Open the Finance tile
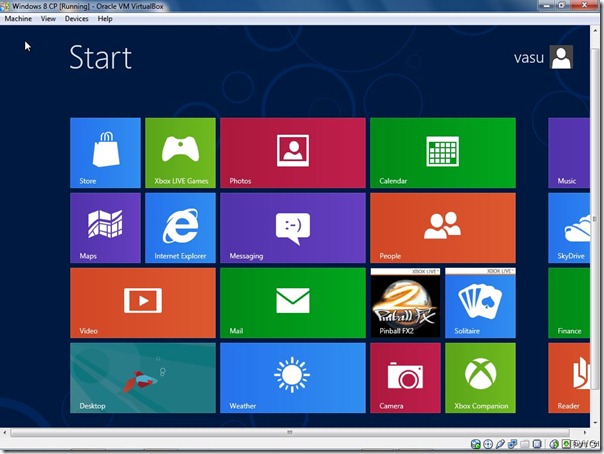Image resolution: width=604 pixels, height=454 pixels. 569,303
